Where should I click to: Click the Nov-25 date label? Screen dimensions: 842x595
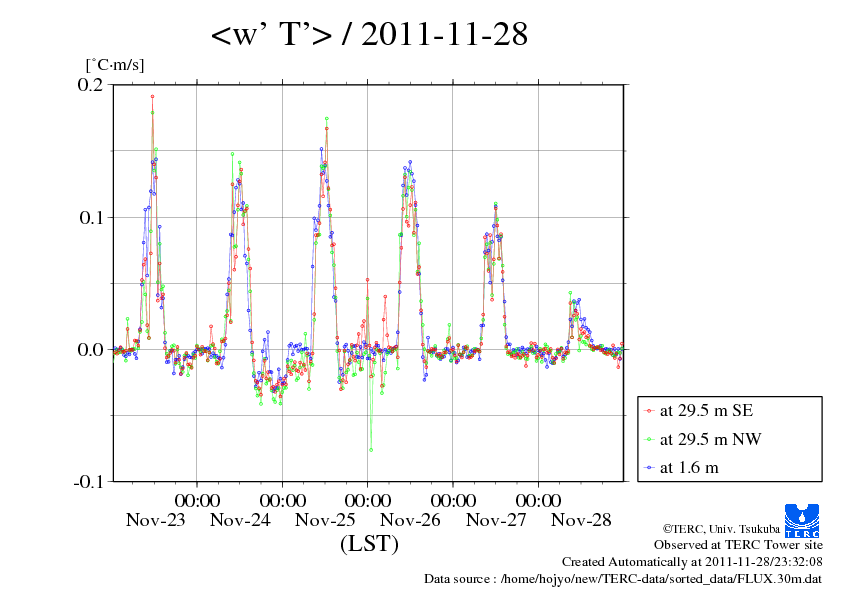(x=325, y=519)
